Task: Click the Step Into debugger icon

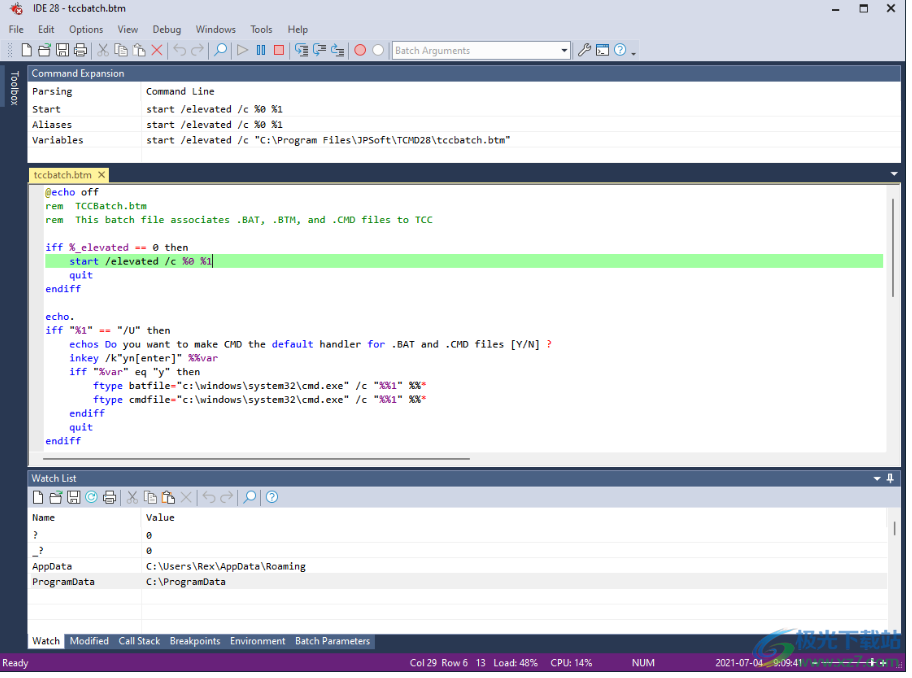Action: [301, 51]
